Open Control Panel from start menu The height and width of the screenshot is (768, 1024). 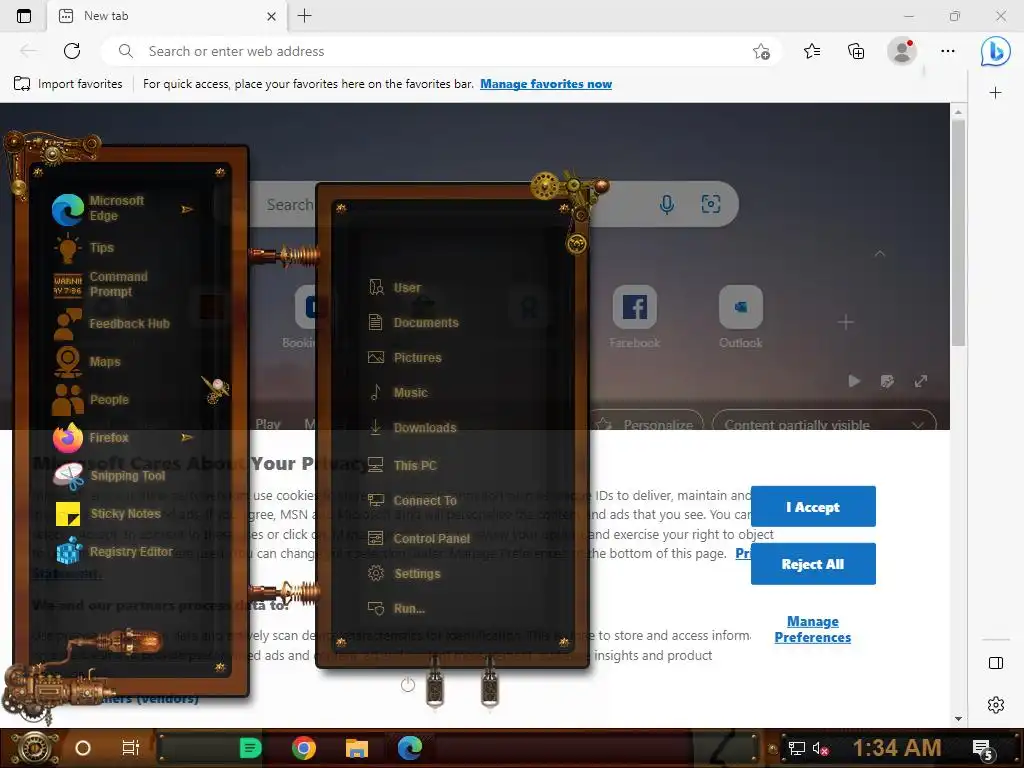tap(419, 538)
